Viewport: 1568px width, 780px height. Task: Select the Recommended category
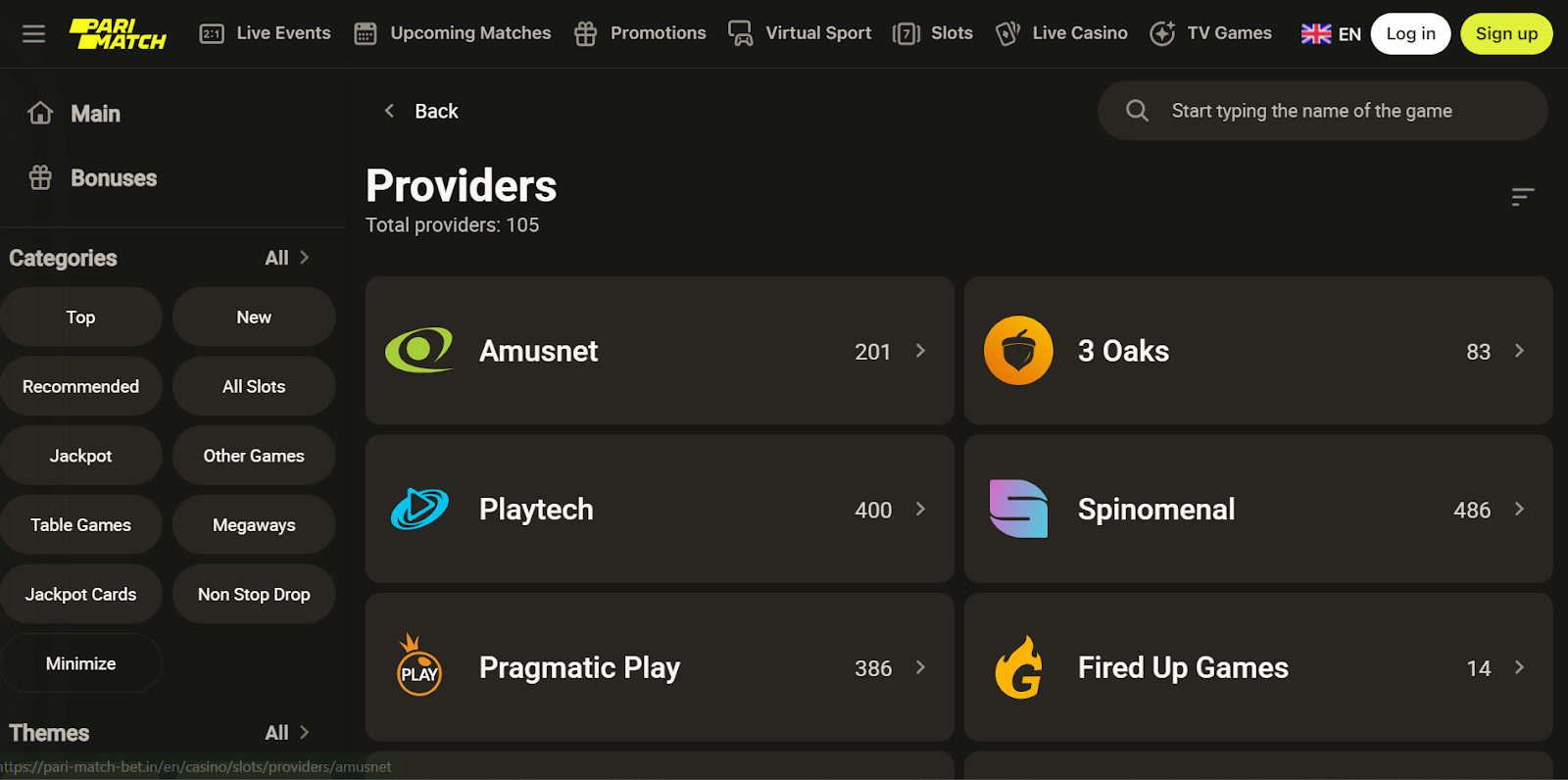tap(81, 386)
